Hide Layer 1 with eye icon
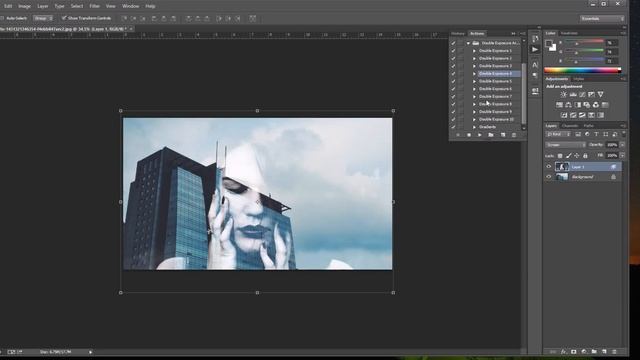The height and width of the screenshot is (360, 640). pos(549,167)
